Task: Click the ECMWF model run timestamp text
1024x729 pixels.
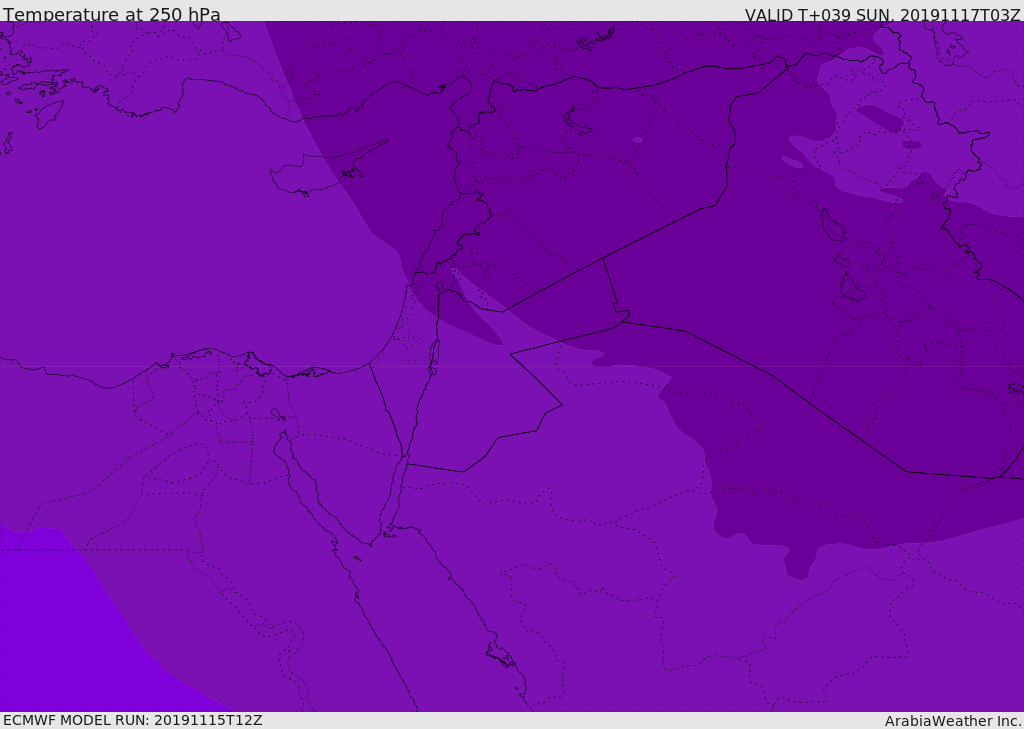Action: click(x=132, y=720)
